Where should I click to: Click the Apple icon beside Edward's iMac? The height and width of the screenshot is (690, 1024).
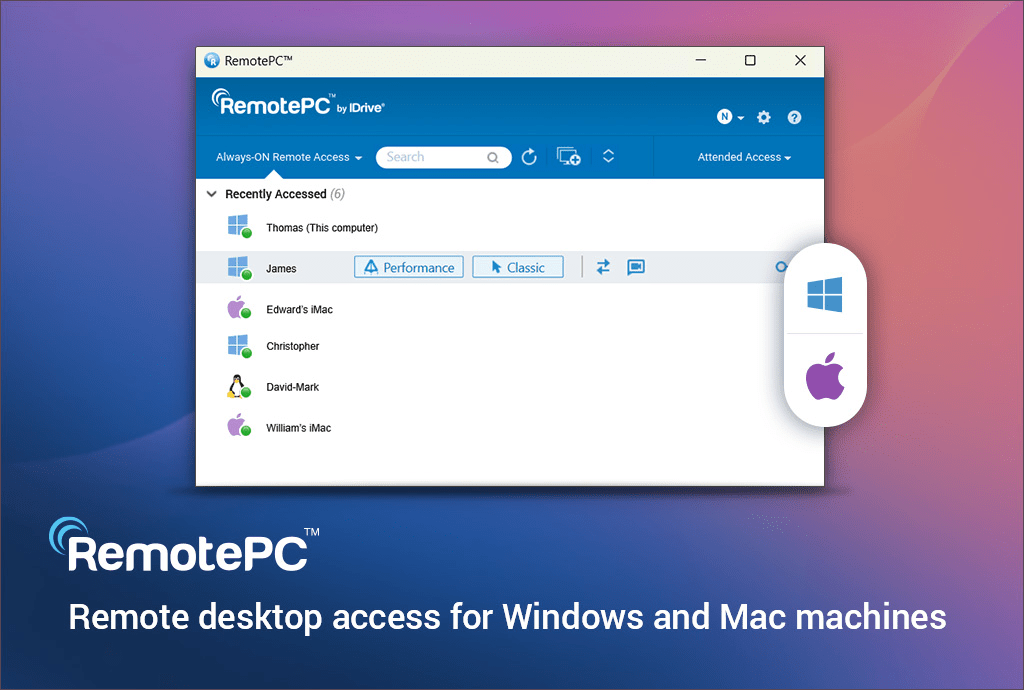click(239, 307)
